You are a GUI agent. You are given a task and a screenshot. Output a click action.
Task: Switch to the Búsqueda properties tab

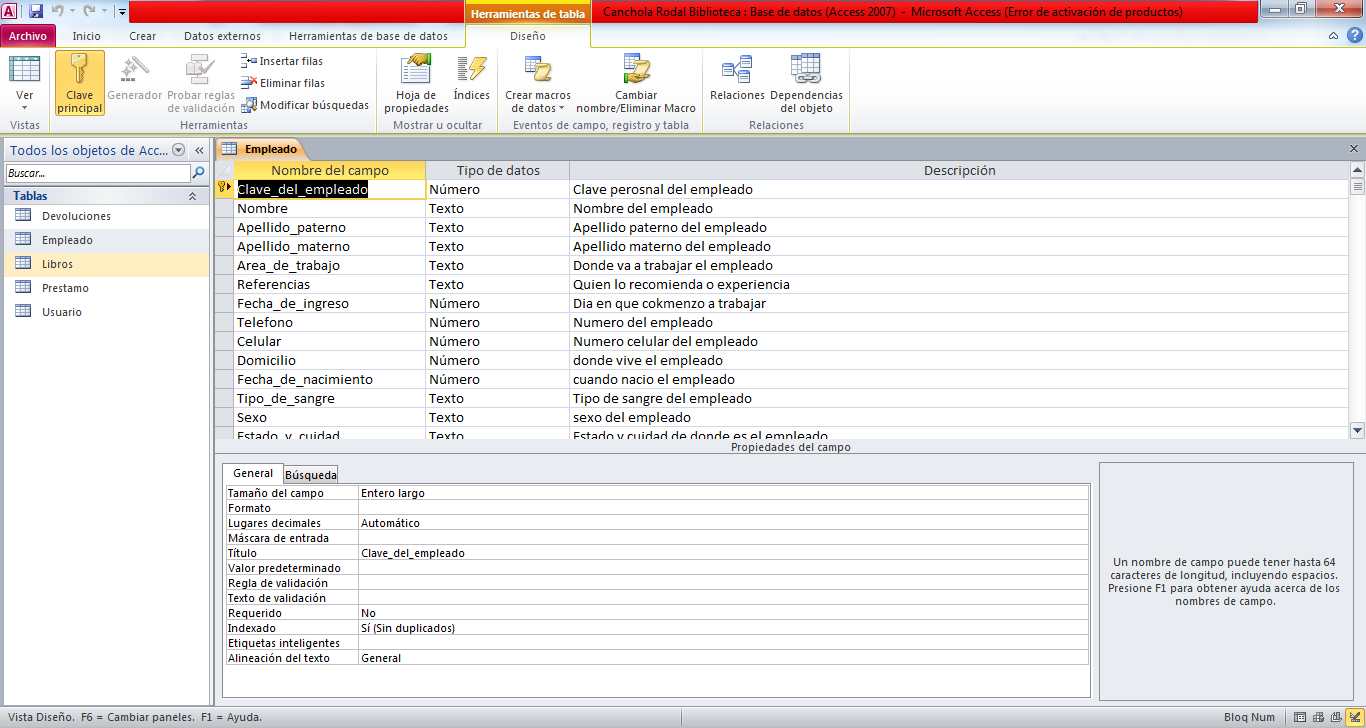tap(311, 475)
